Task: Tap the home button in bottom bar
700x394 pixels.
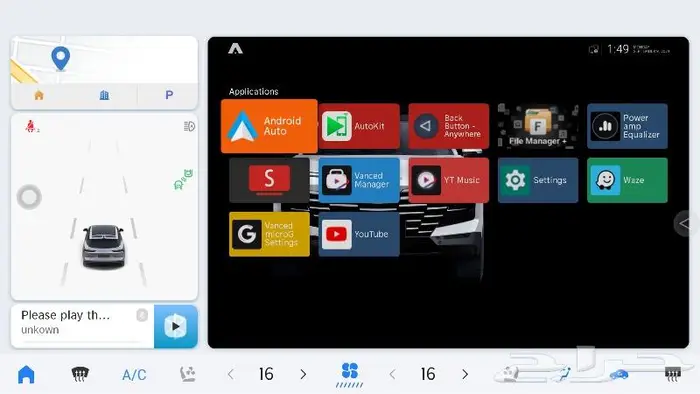Action: tap(26, 374)
